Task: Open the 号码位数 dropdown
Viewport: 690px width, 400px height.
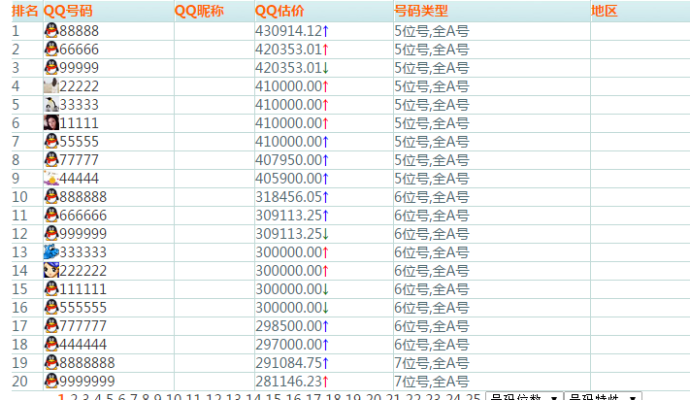Action: [523, 397]
